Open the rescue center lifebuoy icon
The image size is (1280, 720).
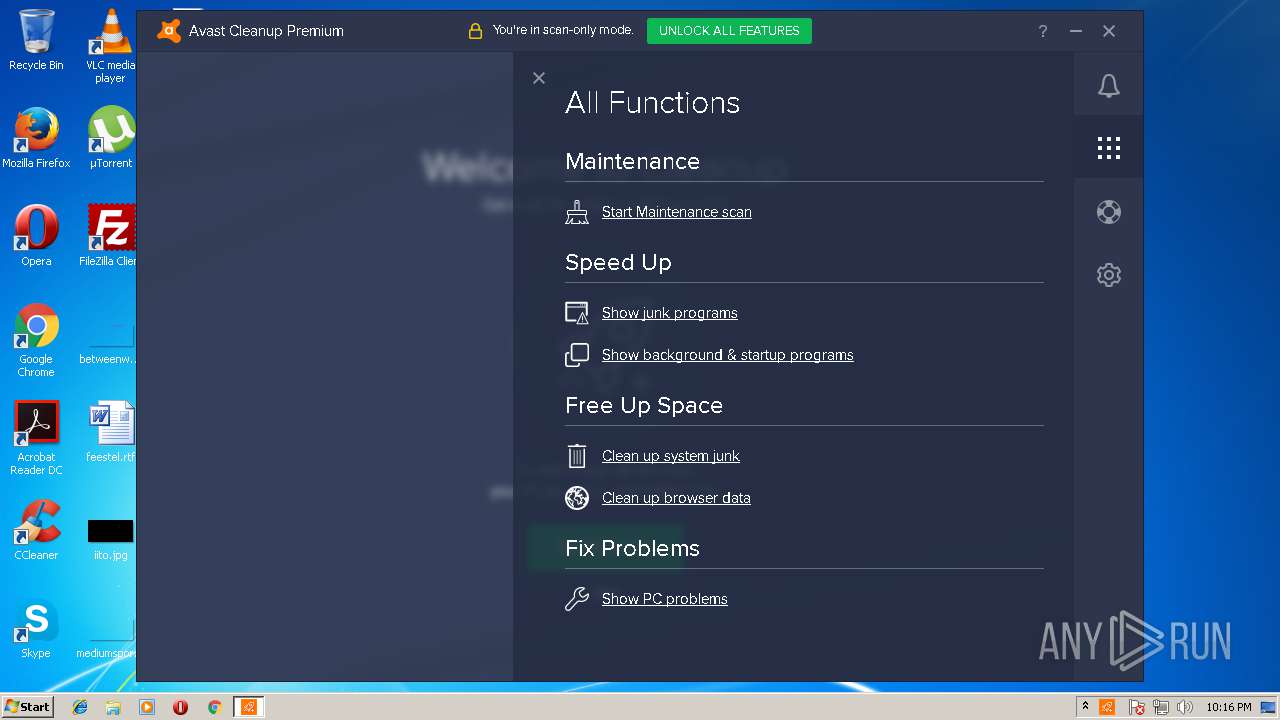point(1108,212)
